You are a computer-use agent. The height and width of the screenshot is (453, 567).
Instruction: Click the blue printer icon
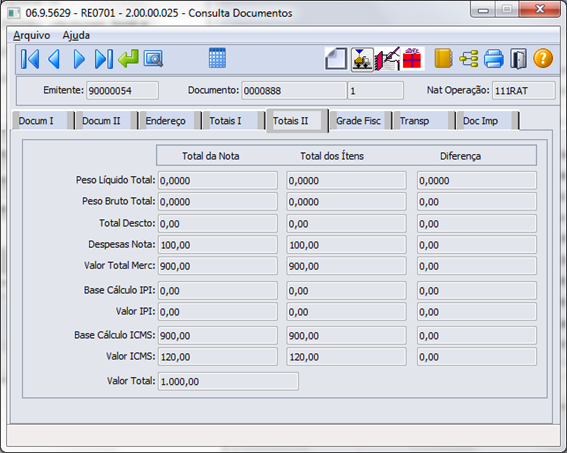click(494, 59)
